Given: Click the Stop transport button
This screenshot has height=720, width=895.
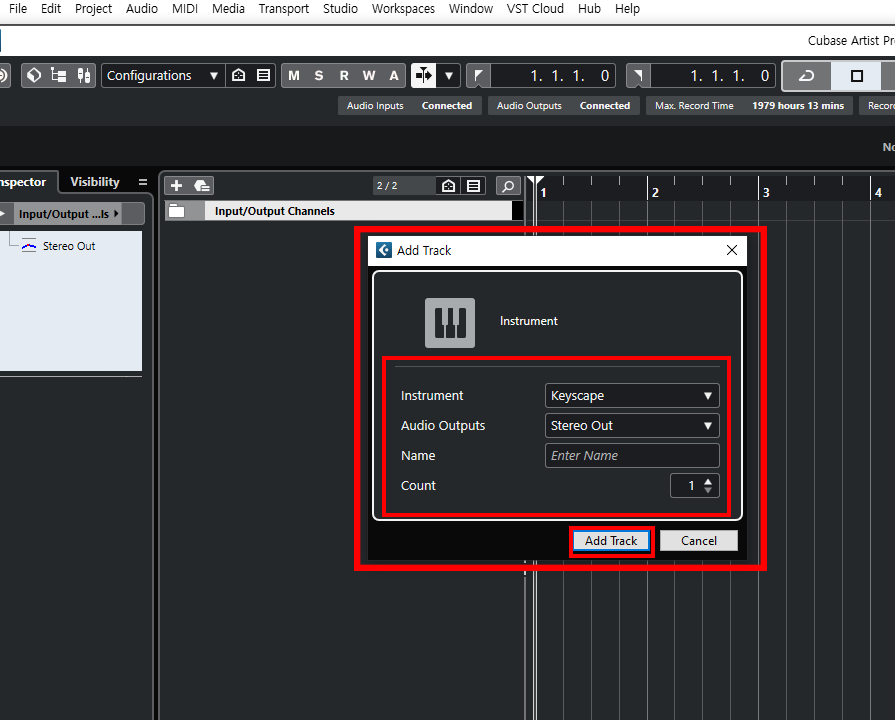Looking at the screenshot, I should (x=856, y=75).
